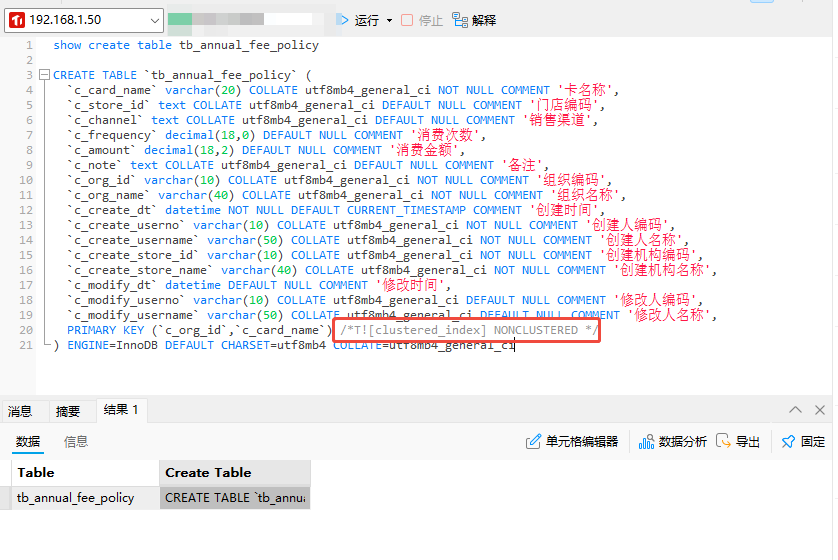Open the 运行 dropdown arrow
Viewport: 838px width, 560px height.
point(389,21)
